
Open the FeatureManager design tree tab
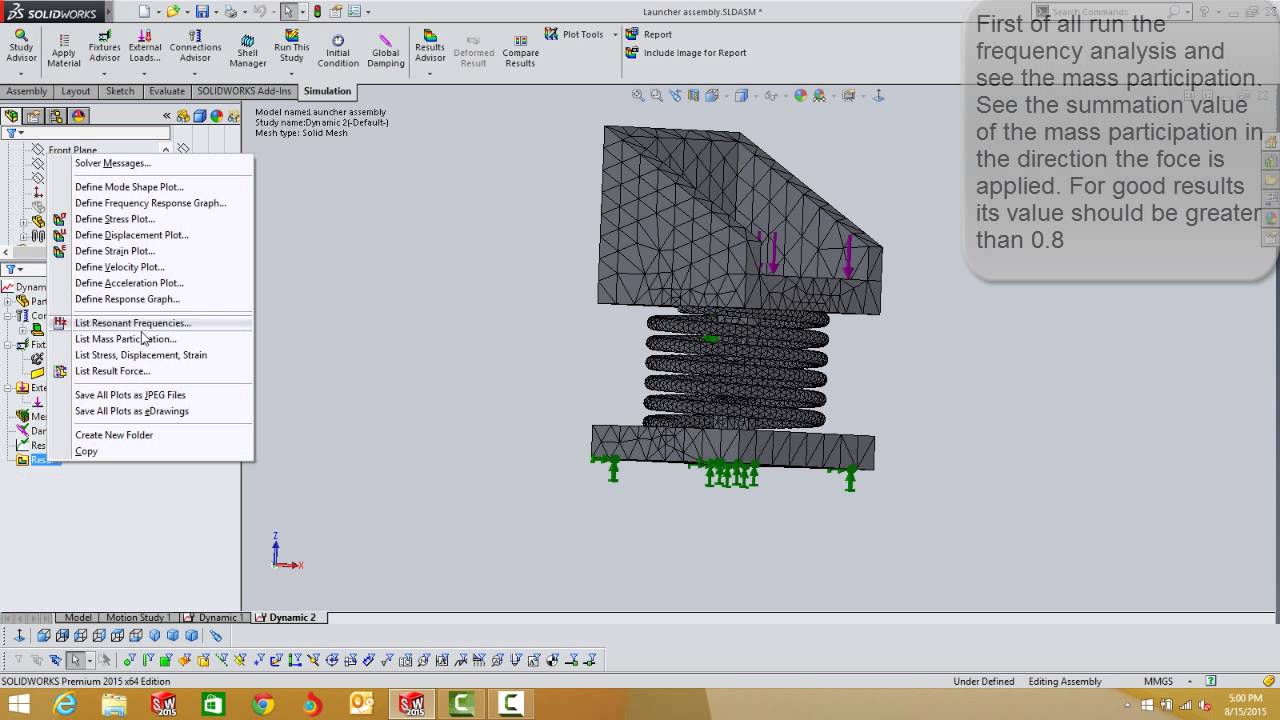click(11, 116)
